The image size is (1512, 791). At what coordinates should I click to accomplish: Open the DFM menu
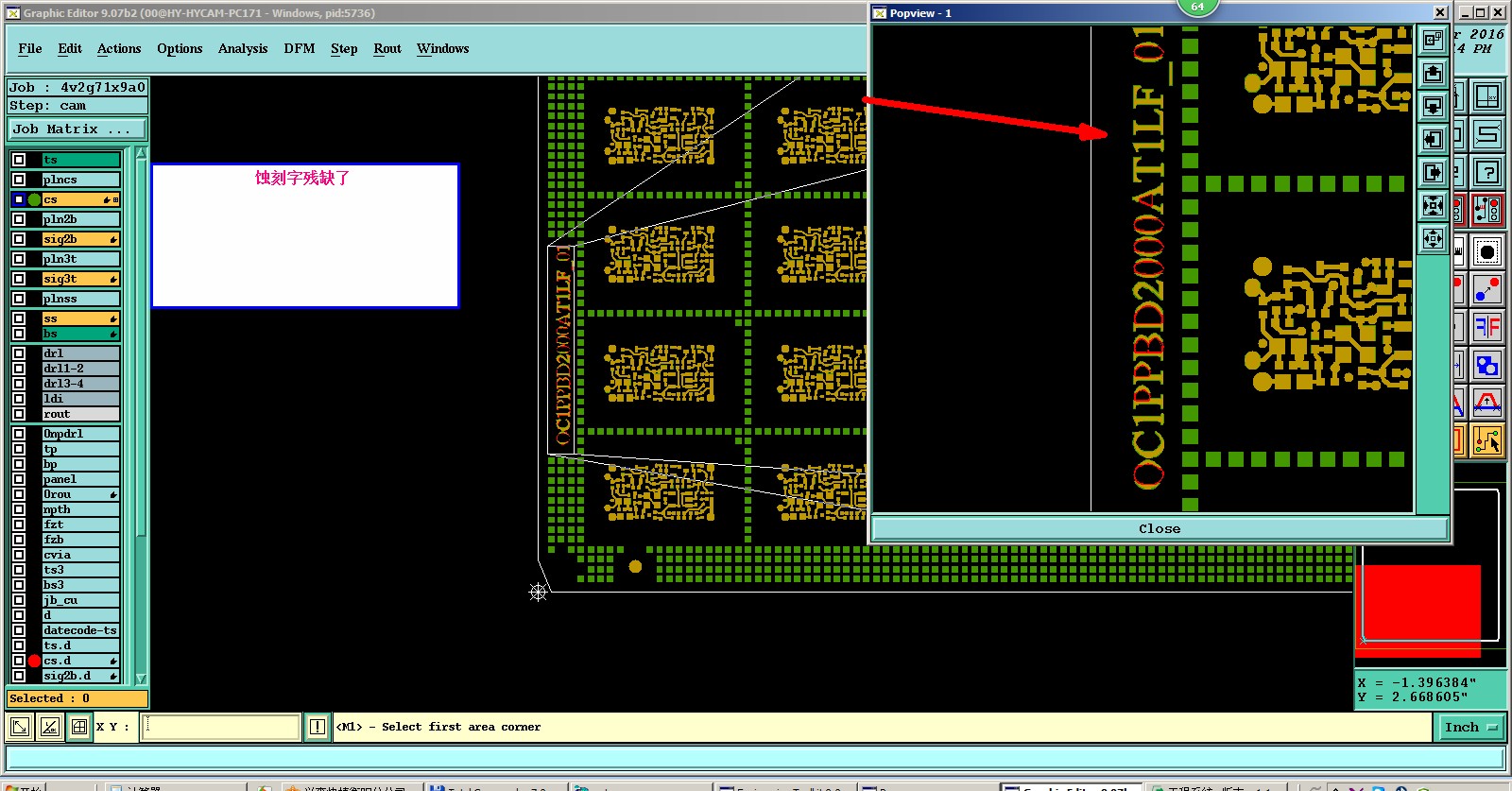(300, 48)
